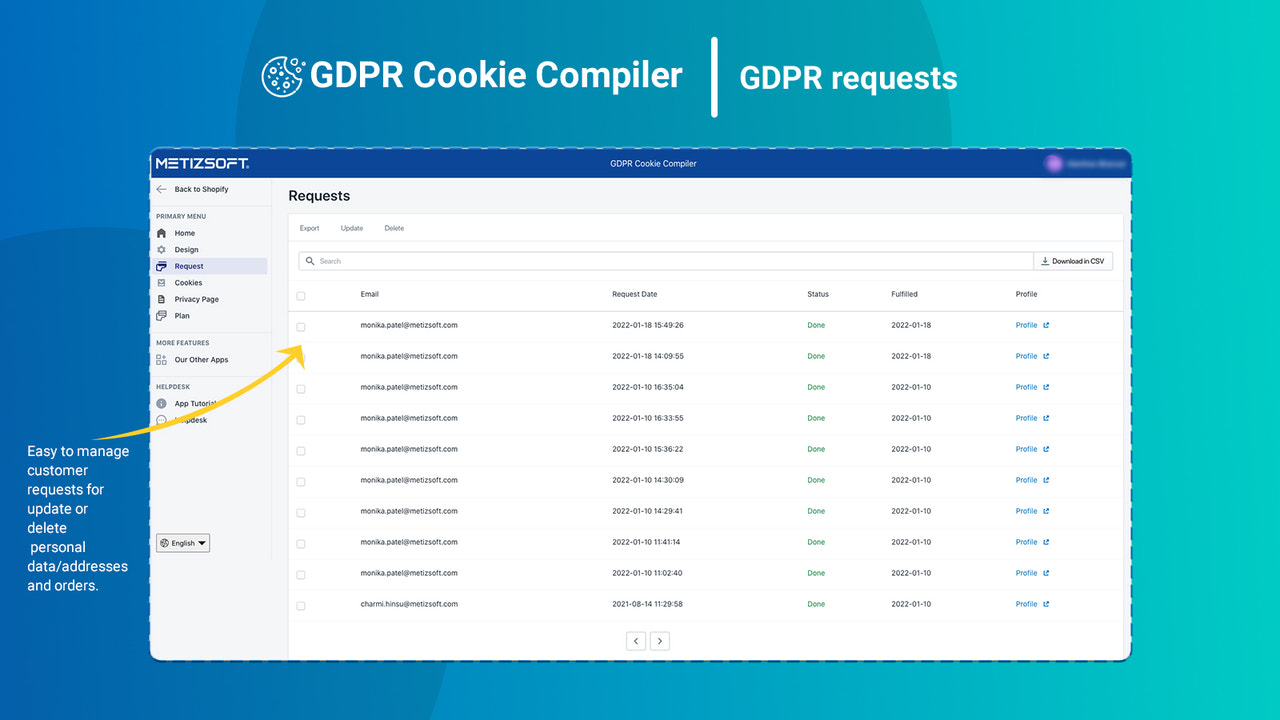Click the next-page chevron below the table
This screenshot has height=720, width=1280.
pyautogui.click(x=659, y=640)
